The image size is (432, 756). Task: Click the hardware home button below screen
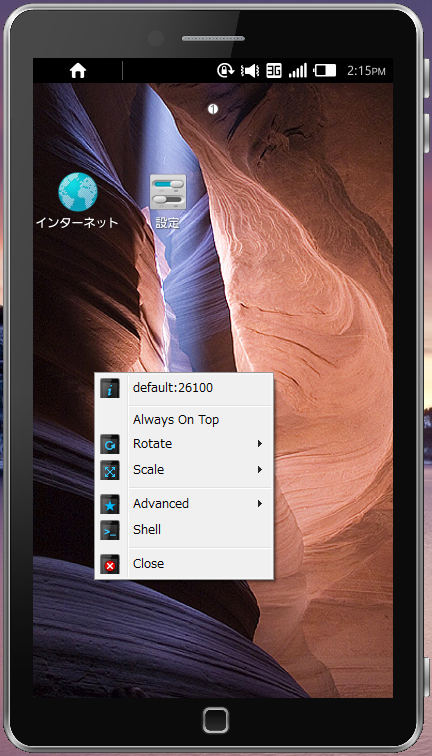pyautogui.click(x=216, y=720)
